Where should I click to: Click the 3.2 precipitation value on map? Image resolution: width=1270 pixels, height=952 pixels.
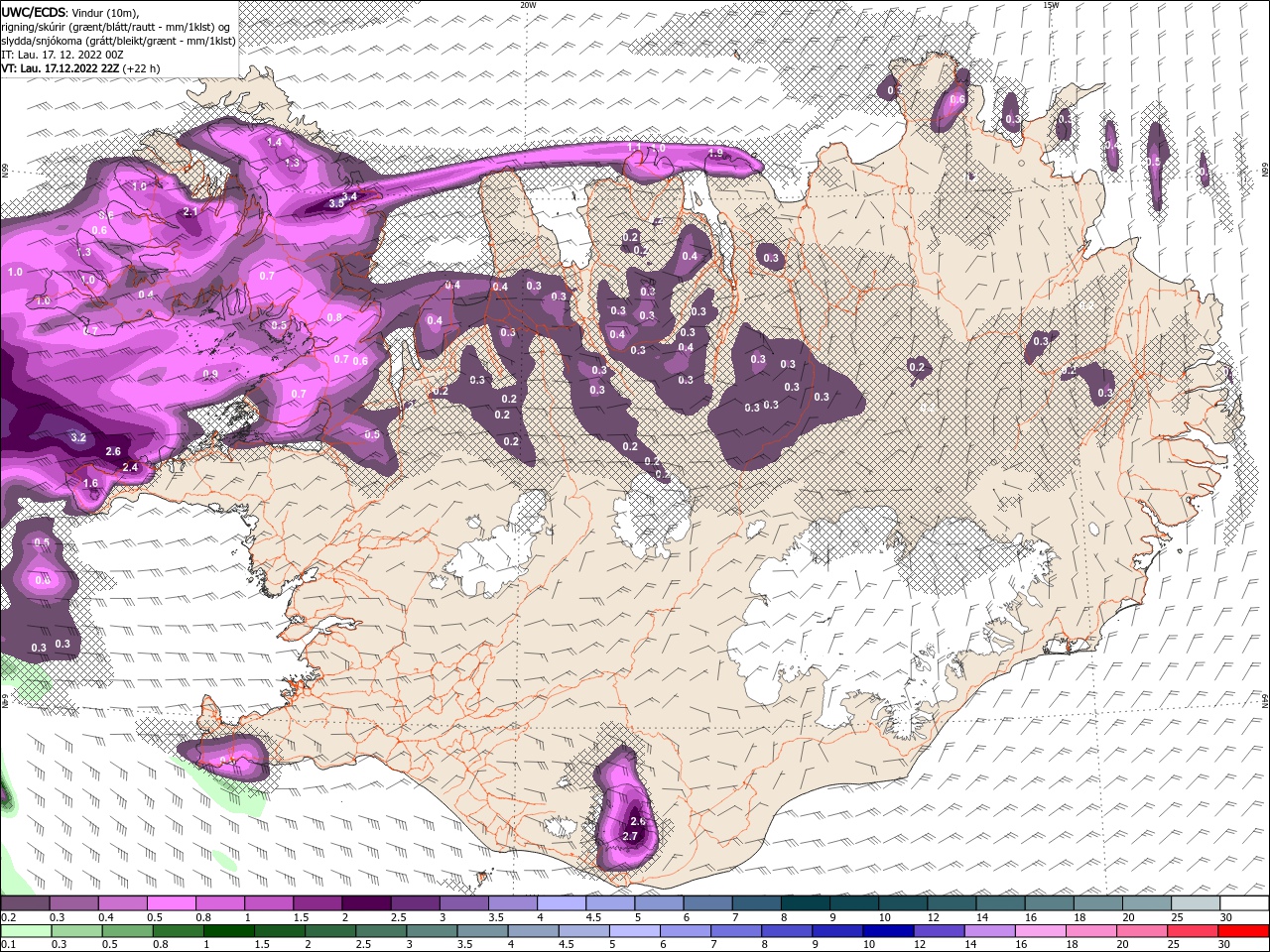[x=79, y=437]
